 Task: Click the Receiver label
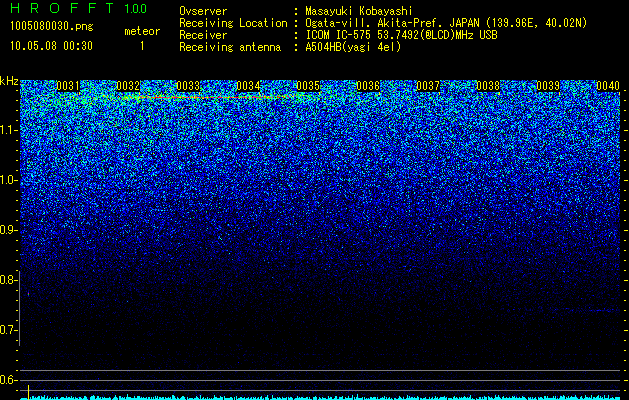coord(203,35)
